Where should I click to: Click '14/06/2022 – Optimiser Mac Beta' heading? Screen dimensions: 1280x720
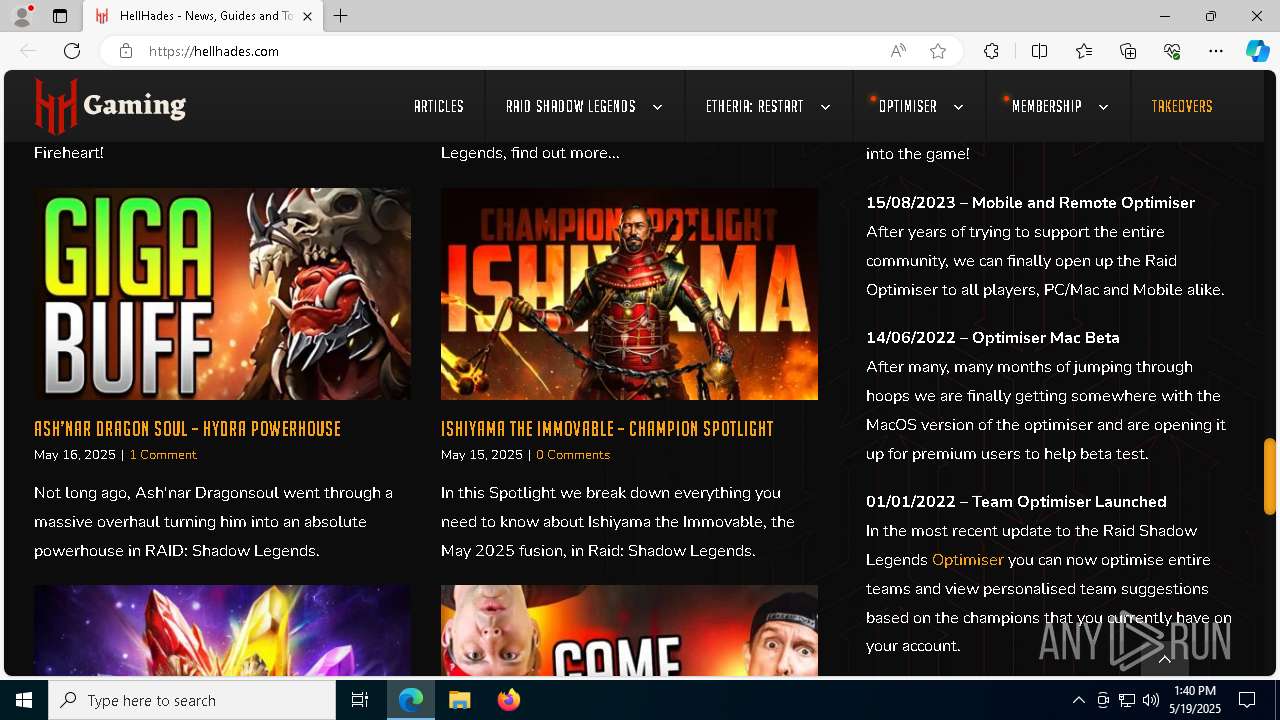pyautogui.click(x=993, y=338)
